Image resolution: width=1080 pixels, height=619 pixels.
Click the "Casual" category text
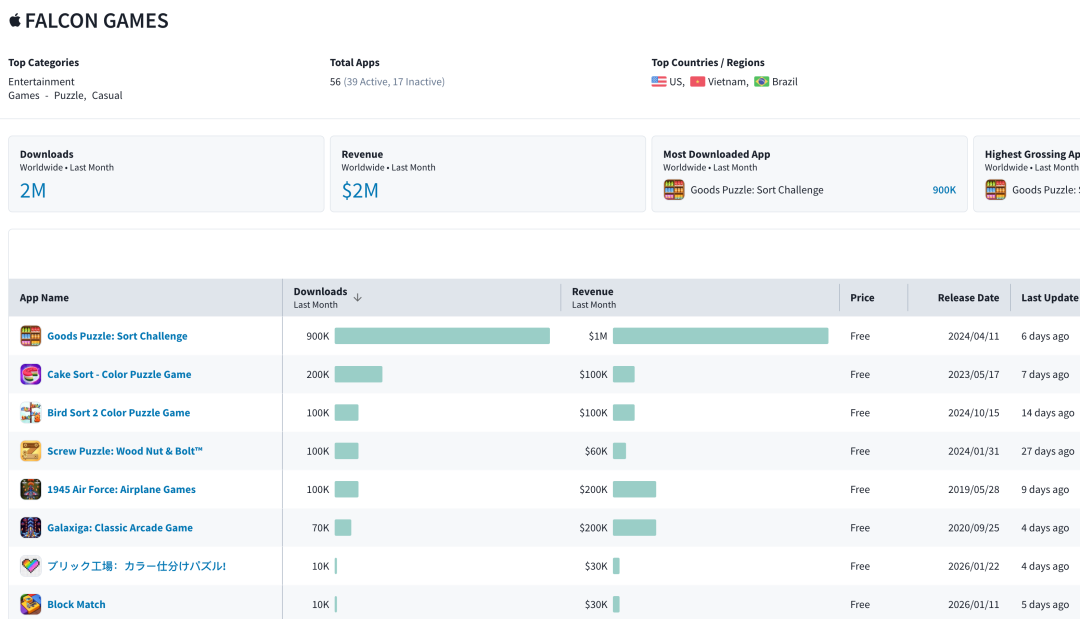[107, 95]
